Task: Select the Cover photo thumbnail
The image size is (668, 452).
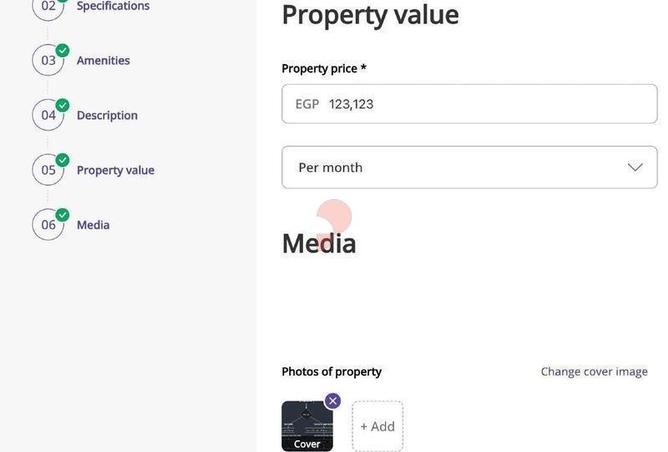Action: [306, 428]
